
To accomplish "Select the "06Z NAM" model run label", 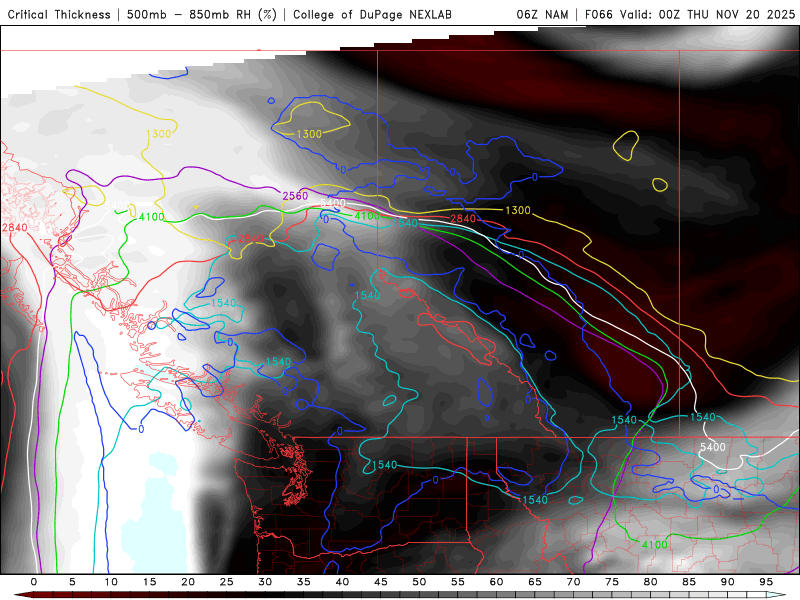I will [542, 15].
